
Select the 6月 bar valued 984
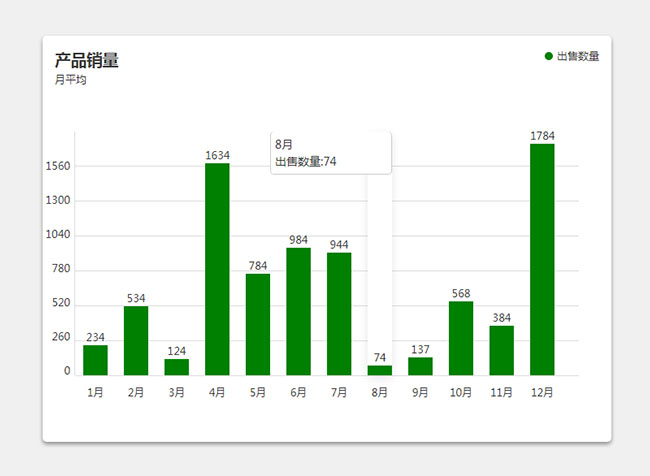point(298,311)
